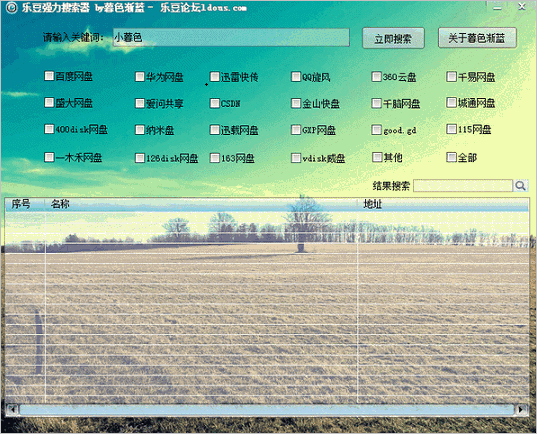Toggle the vdisk威盘 checkbox
The width and height of the screenshot is (537, 434).
click(x=296, y=158)
